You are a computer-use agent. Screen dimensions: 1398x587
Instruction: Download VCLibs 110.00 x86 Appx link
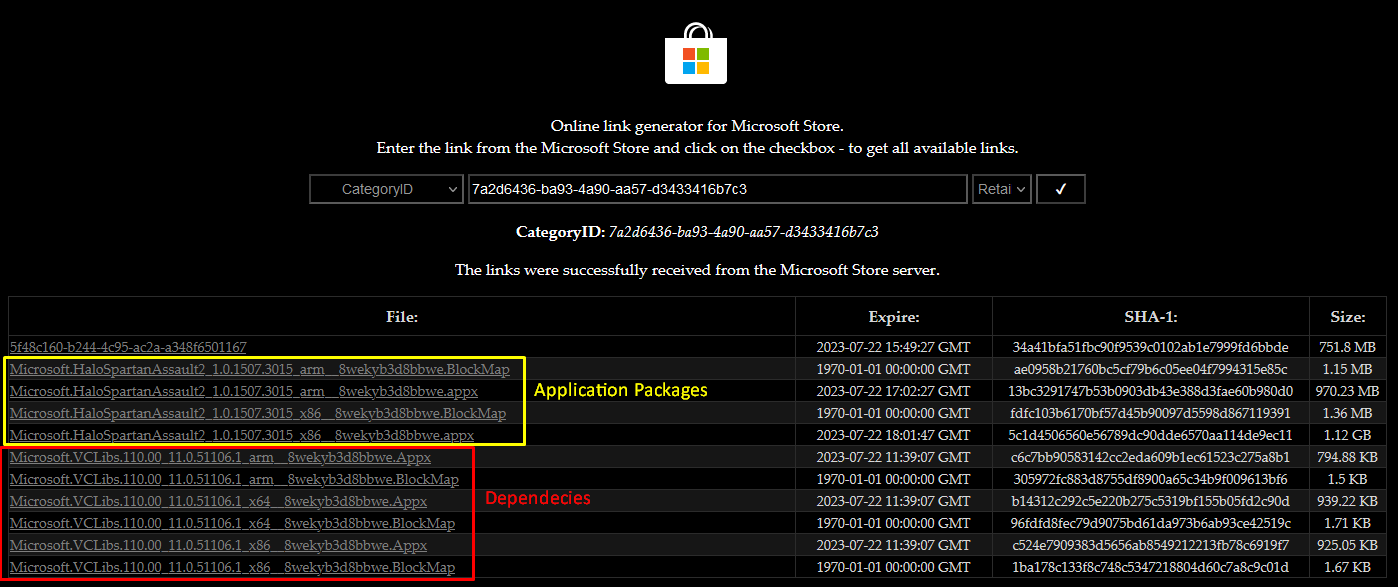click(218, 545)
